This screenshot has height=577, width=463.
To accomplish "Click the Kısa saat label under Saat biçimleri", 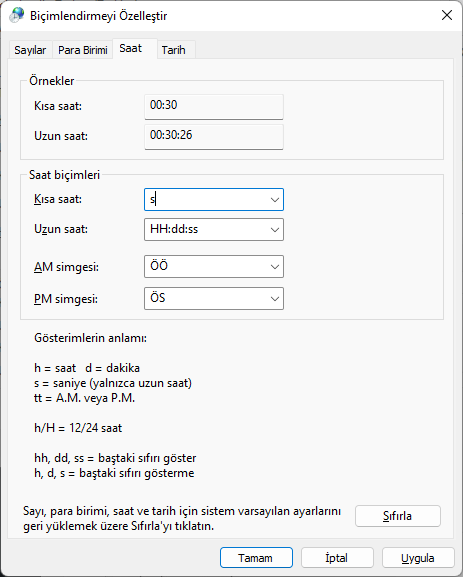I will (x=58, y=199).
